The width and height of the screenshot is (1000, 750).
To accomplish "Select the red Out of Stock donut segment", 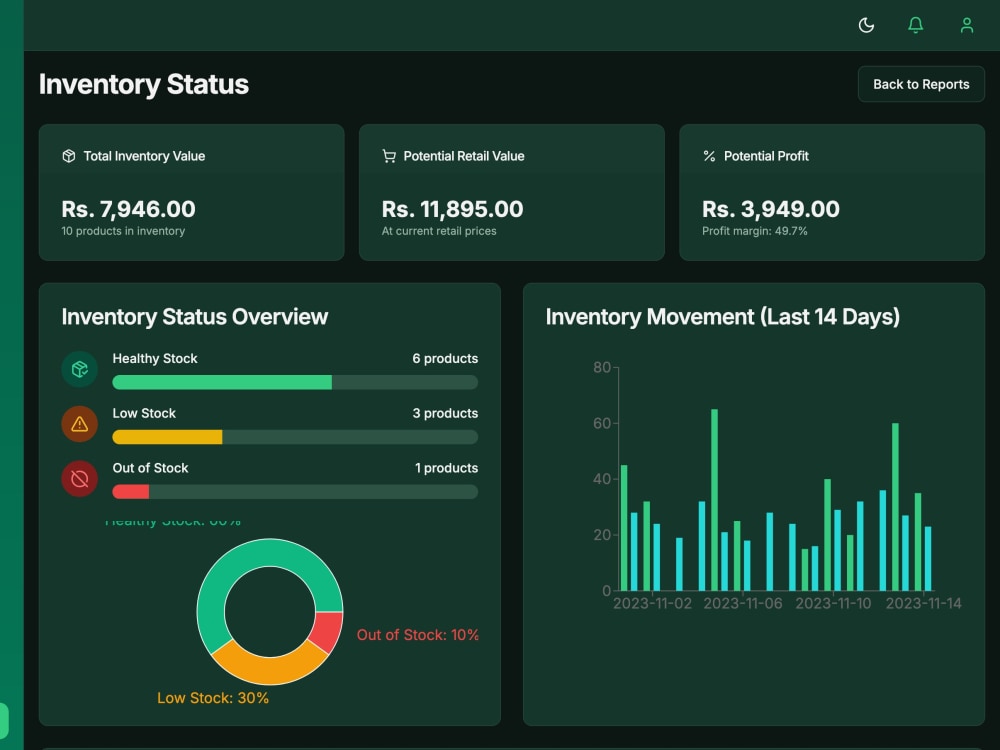I will click(329, 631).
